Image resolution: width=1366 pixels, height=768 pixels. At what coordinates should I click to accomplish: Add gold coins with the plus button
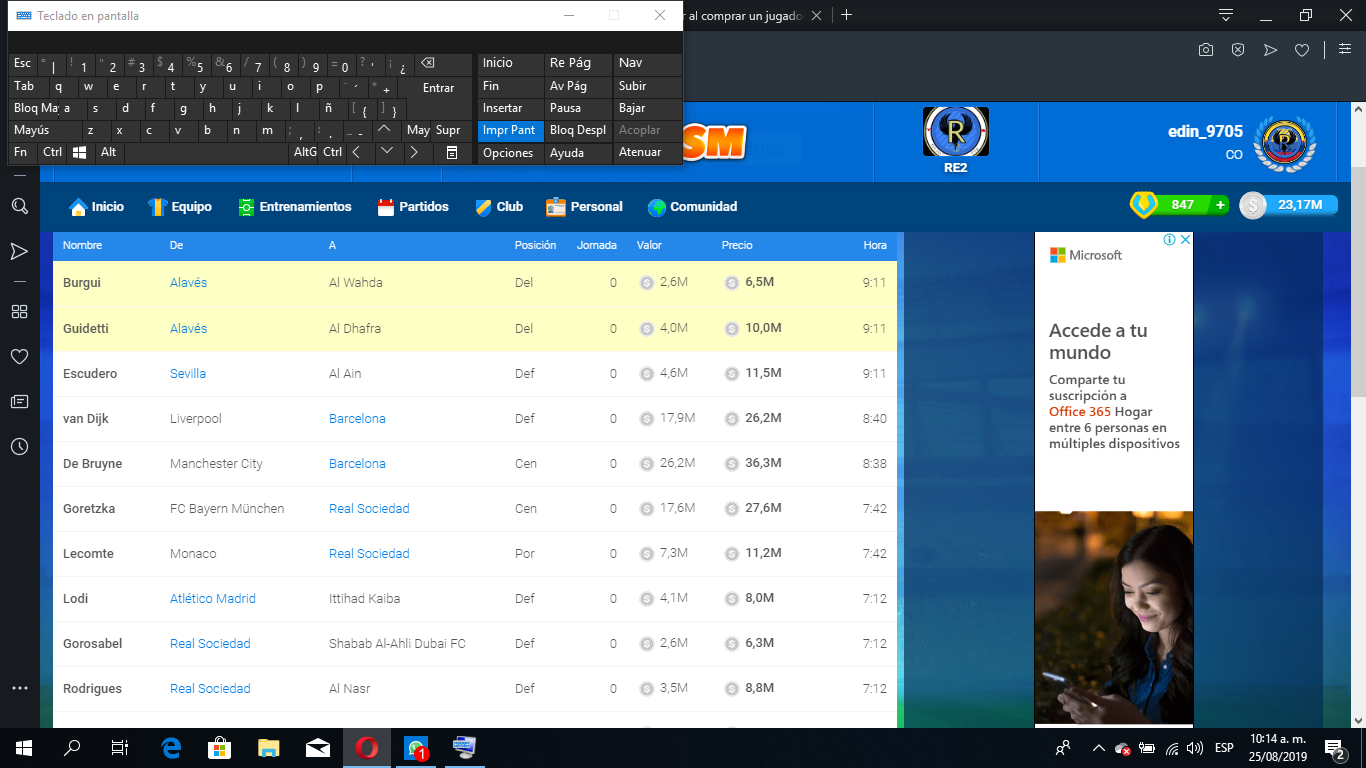(1220, 205)
